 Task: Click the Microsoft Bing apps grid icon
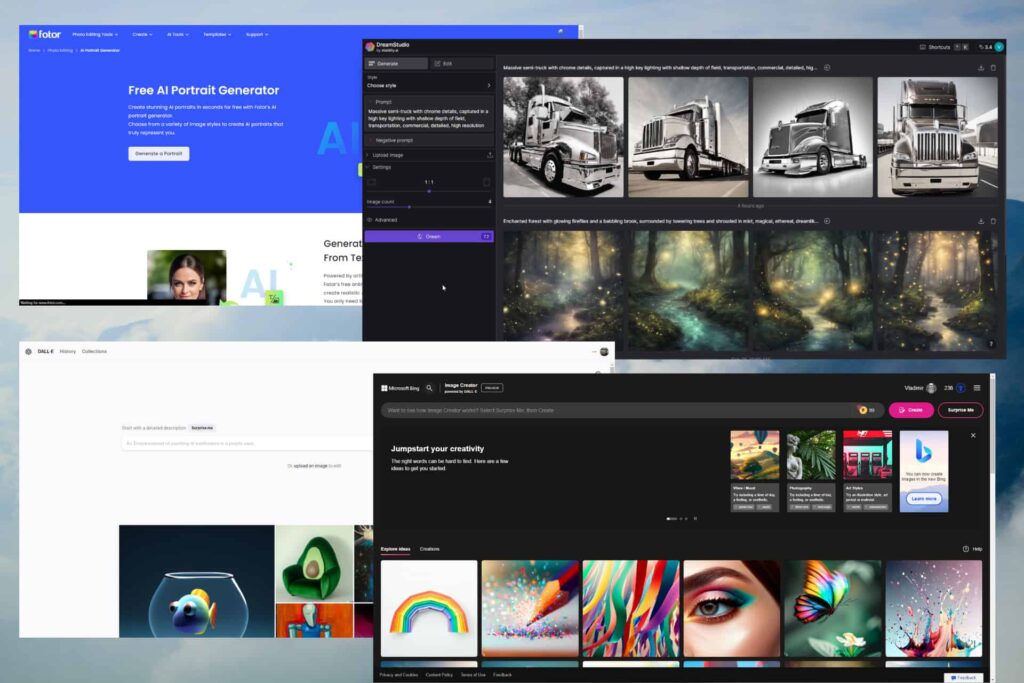click(384, 388)
